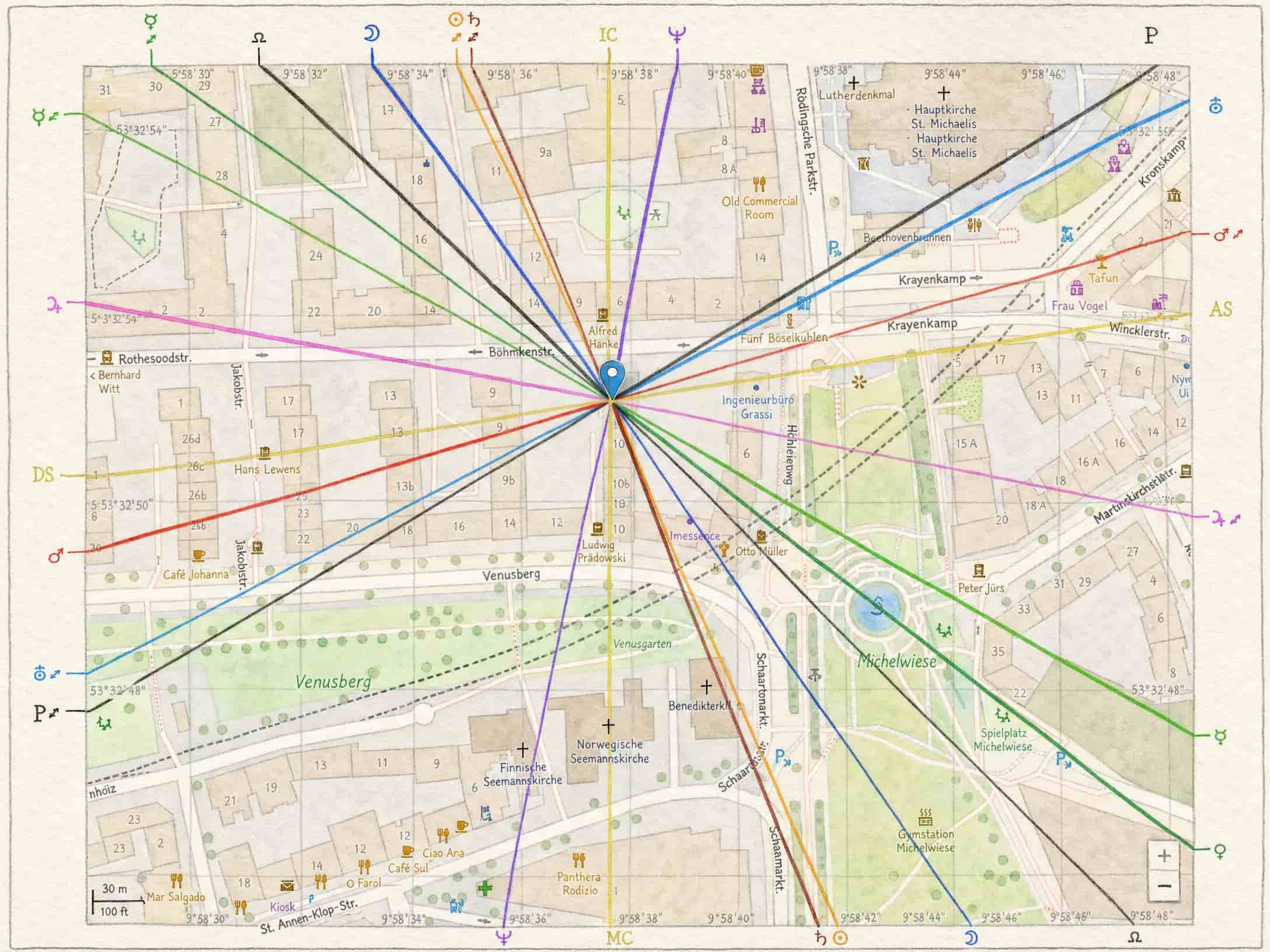Click the restroom icon near Beethovenbrunnen
1270x952 pixels.
pos(974,224)
